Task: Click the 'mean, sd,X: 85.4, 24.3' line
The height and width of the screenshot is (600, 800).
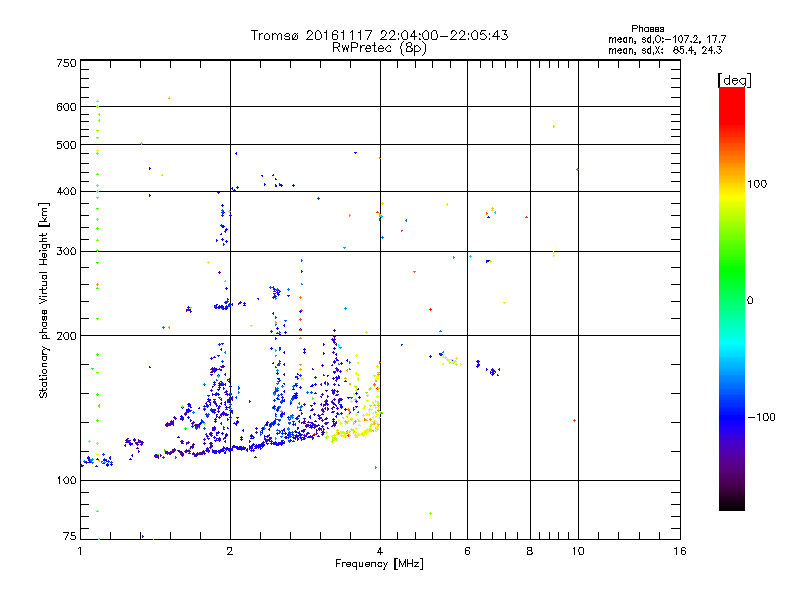Action: pos(665,50)
